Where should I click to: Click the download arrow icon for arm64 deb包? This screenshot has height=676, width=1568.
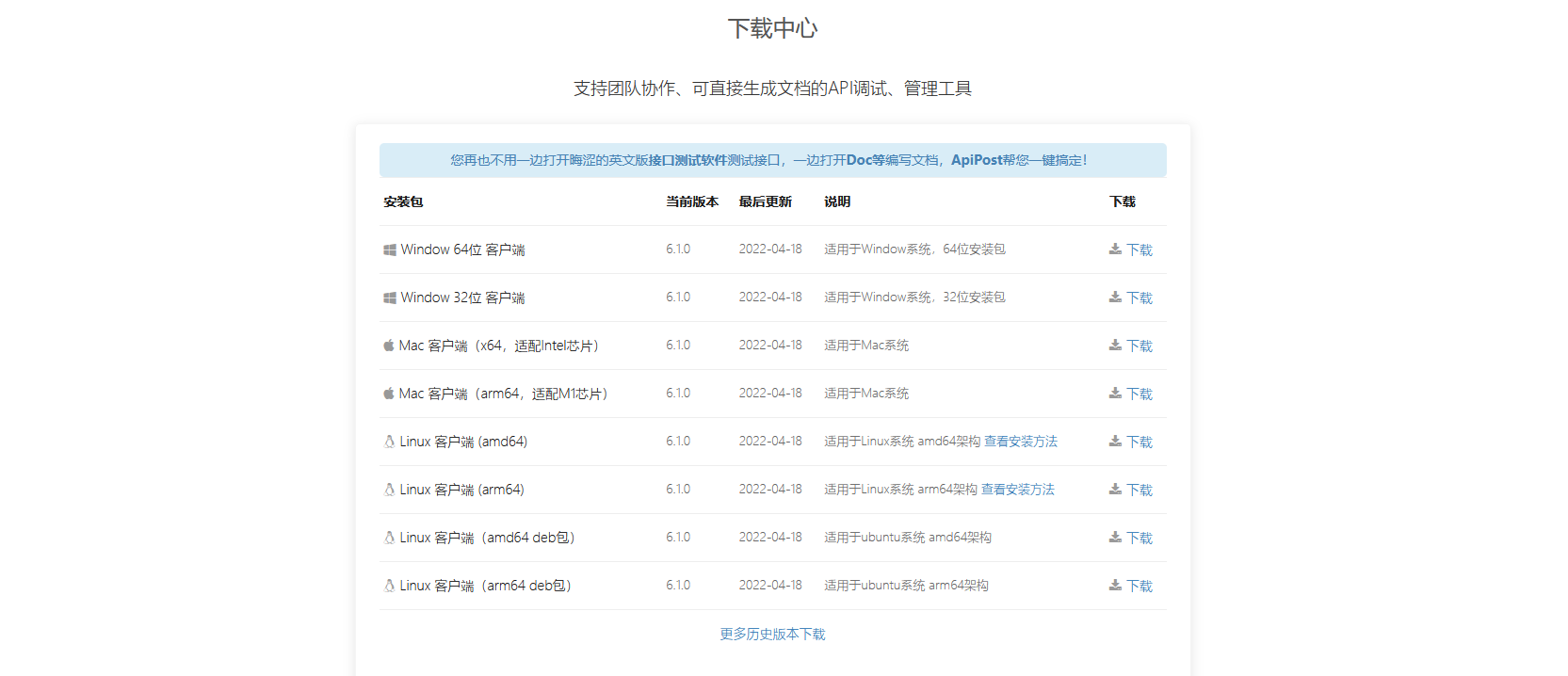pyautogui.click(x=1115, y=586)
